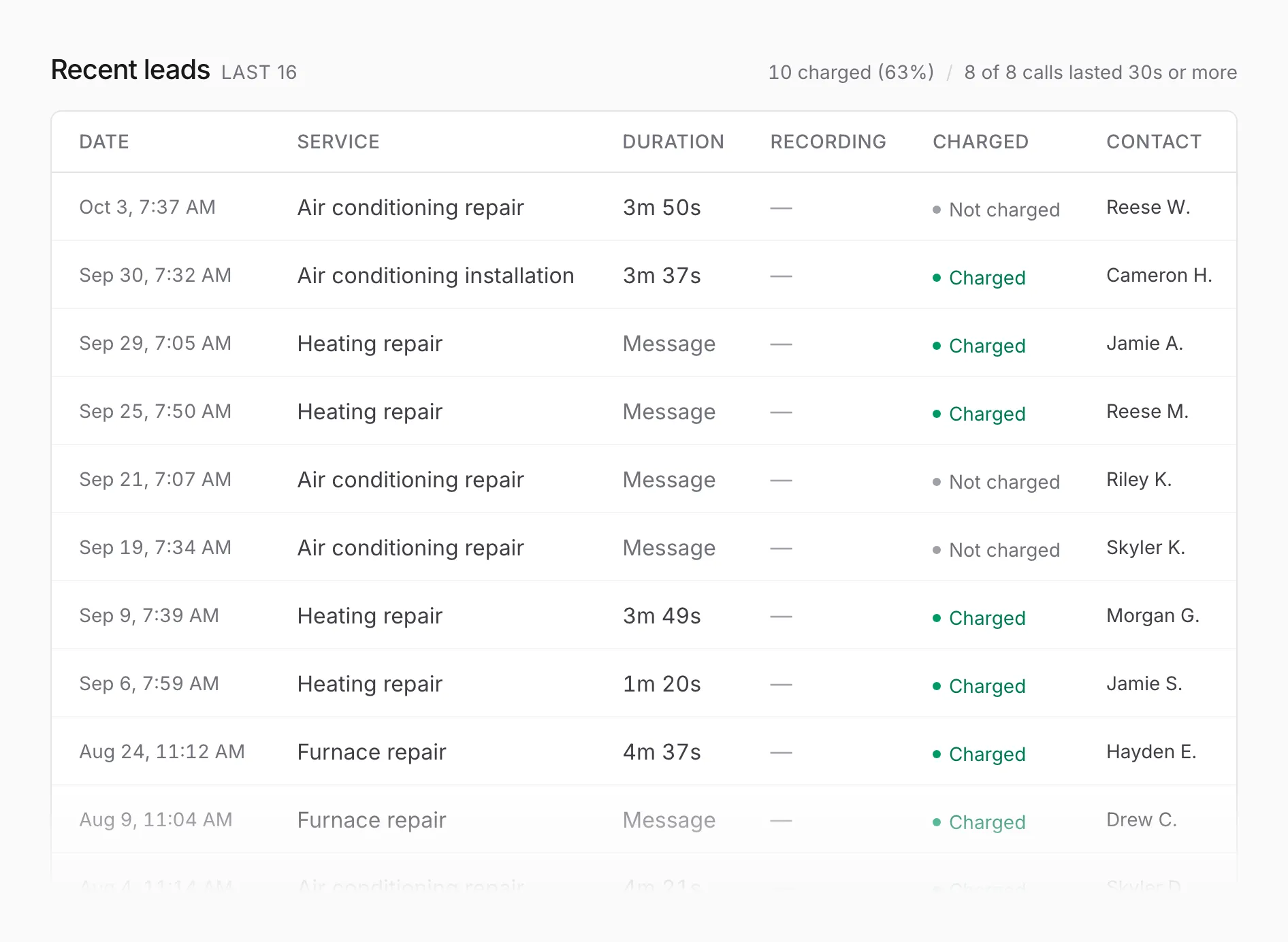Click Charged status for Jamie S.
This screenshot has height=942, width=1288.
pos(979,686)
